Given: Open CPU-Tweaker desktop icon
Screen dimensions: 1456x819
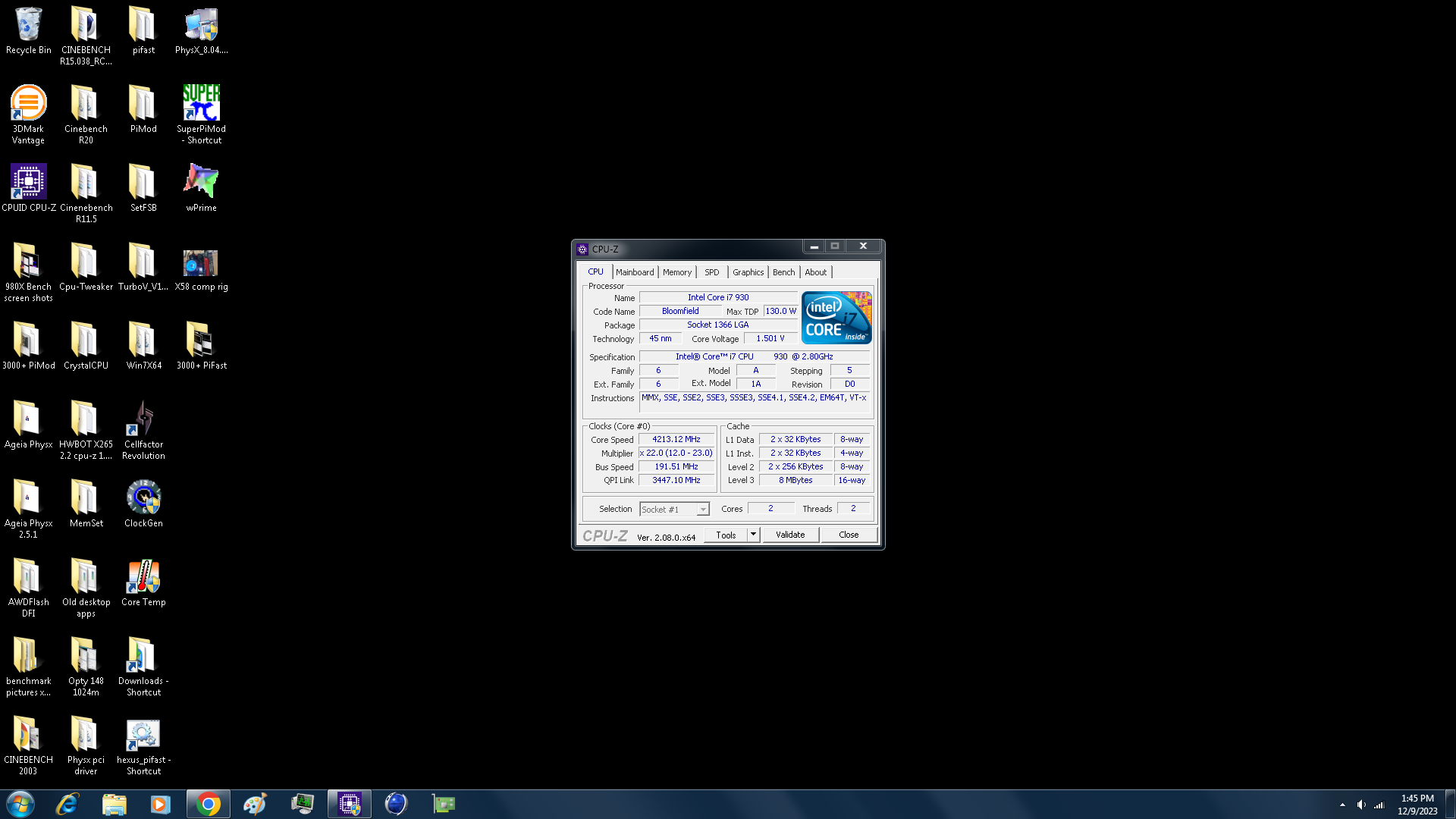Looking at the screenshot, I should point(85,264).
